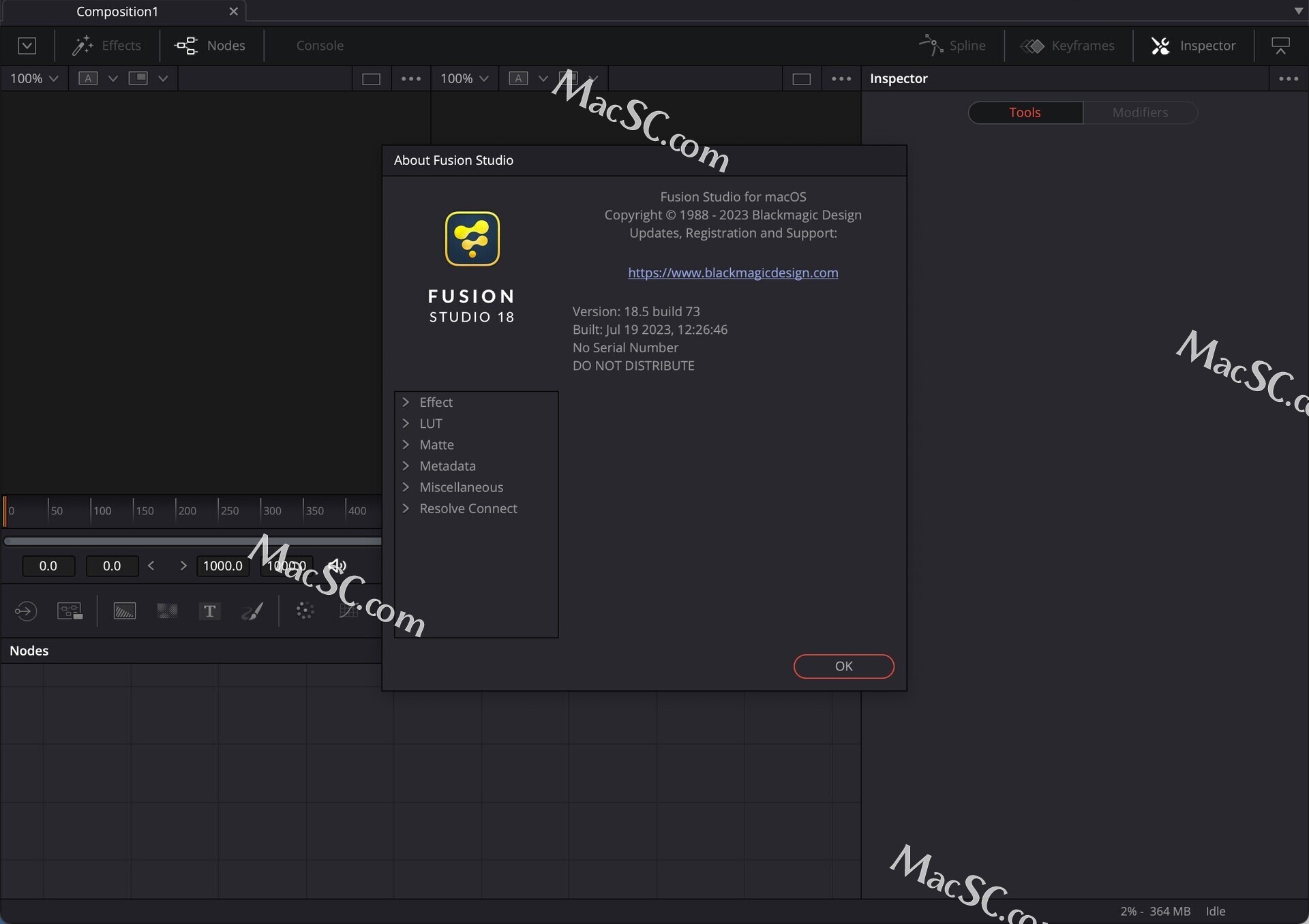Switch to the Tools tab in Inspector

coord(1025,112)
